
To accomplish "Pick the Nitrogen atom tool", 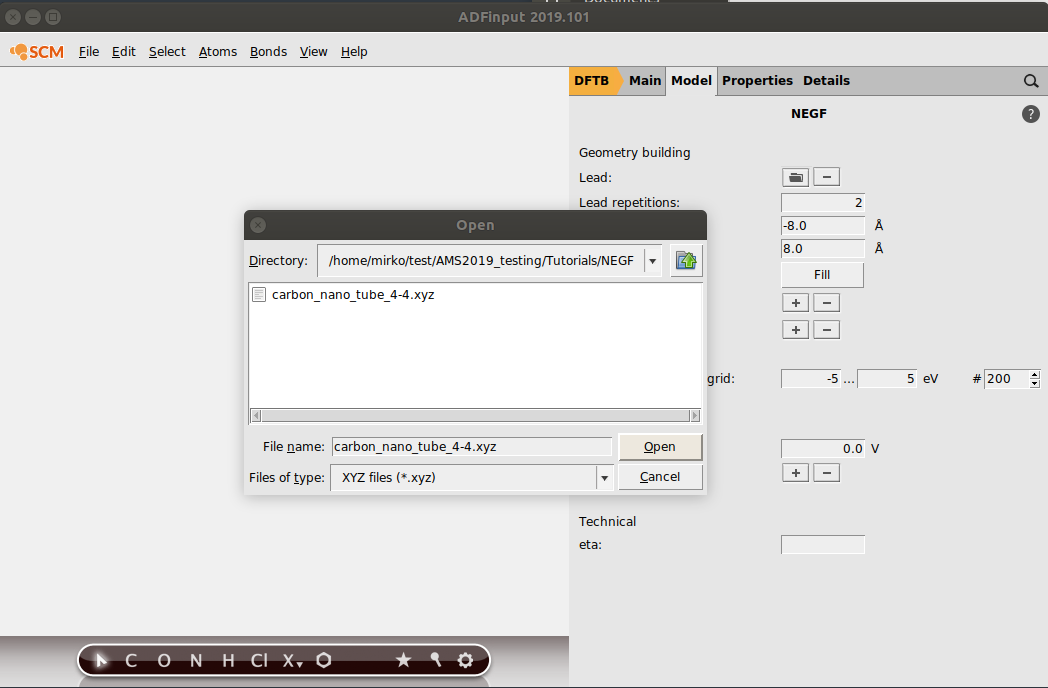I will [x=196, y=661].
